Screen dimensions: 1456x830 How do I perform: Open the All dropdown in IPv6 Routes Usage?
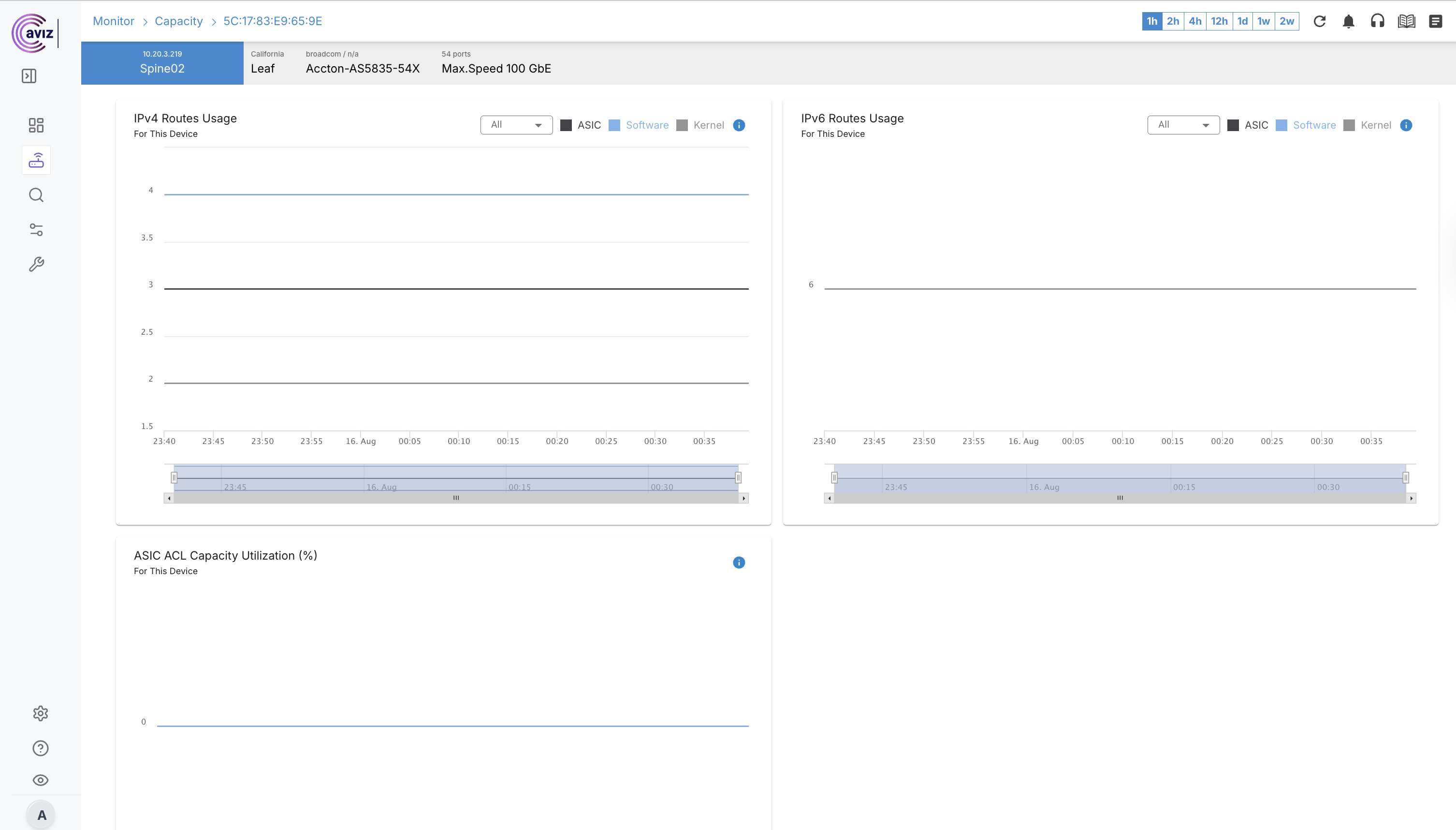[x=1183, y=125]
